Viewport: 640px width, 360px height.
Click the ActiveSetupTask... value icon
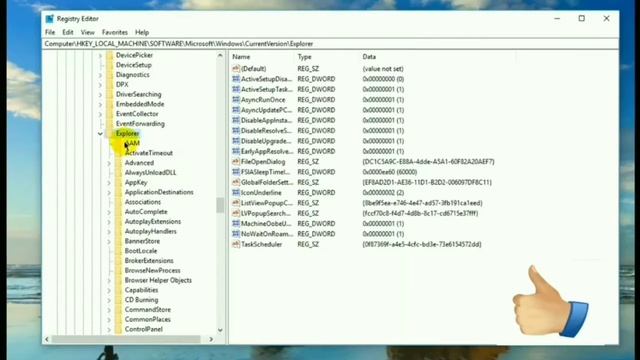236,89
